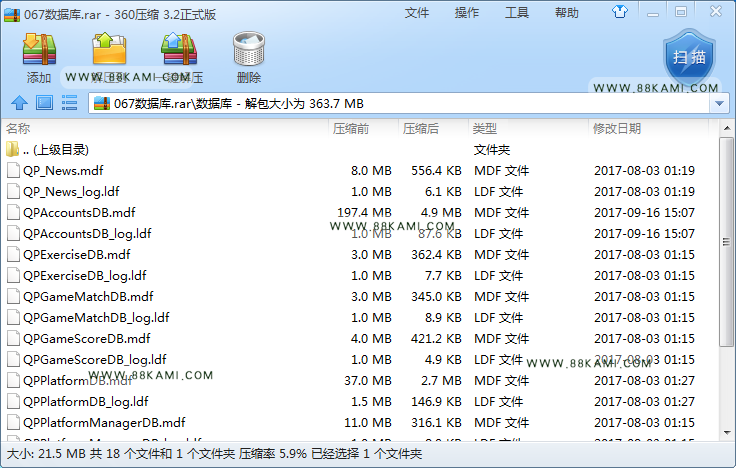This screenshot has width=736, height=468.
Task: Click file icon beside QP_News.mdf
Action: (x=13, y=170)
